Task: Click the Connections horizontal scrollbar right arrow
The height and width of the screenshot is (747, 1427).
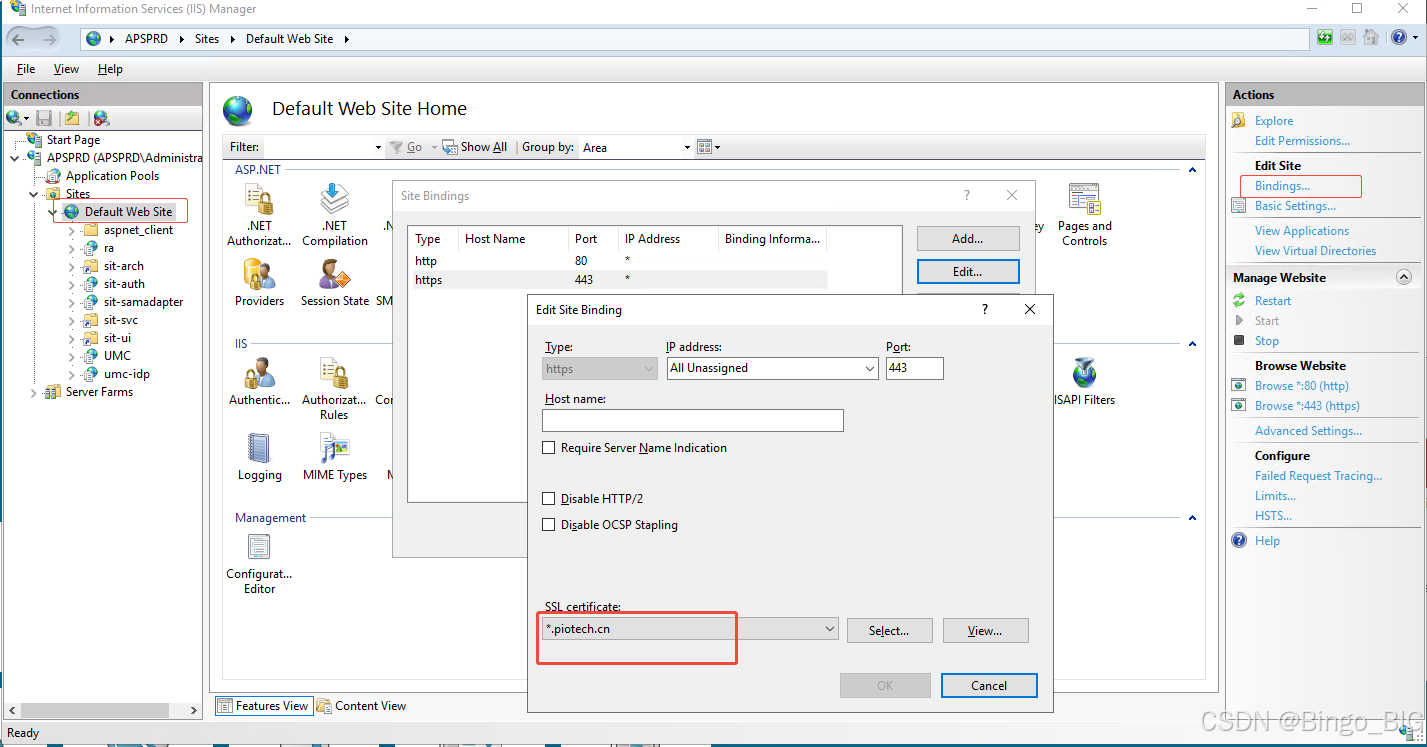Action: [194, 711]
